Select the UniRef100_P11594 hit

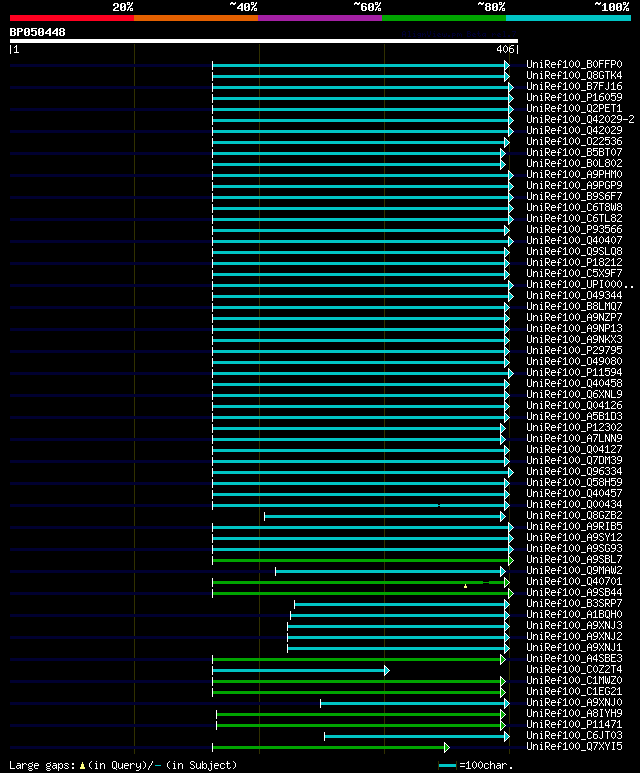pyautogui.click(x=574, y=373)
